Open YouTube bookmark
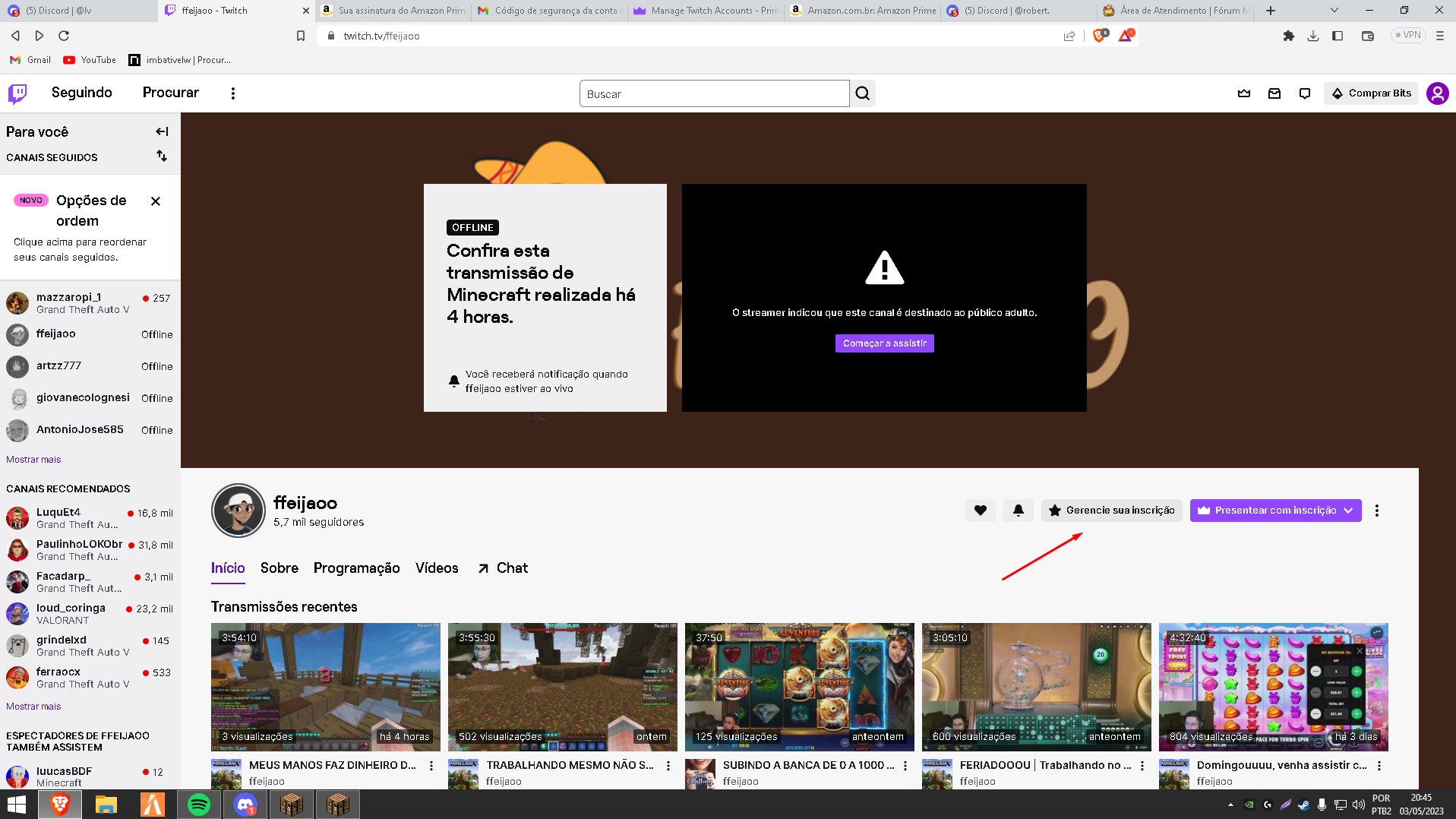The height and width of the screenshot is (819, 1456). tap(90, 60)
